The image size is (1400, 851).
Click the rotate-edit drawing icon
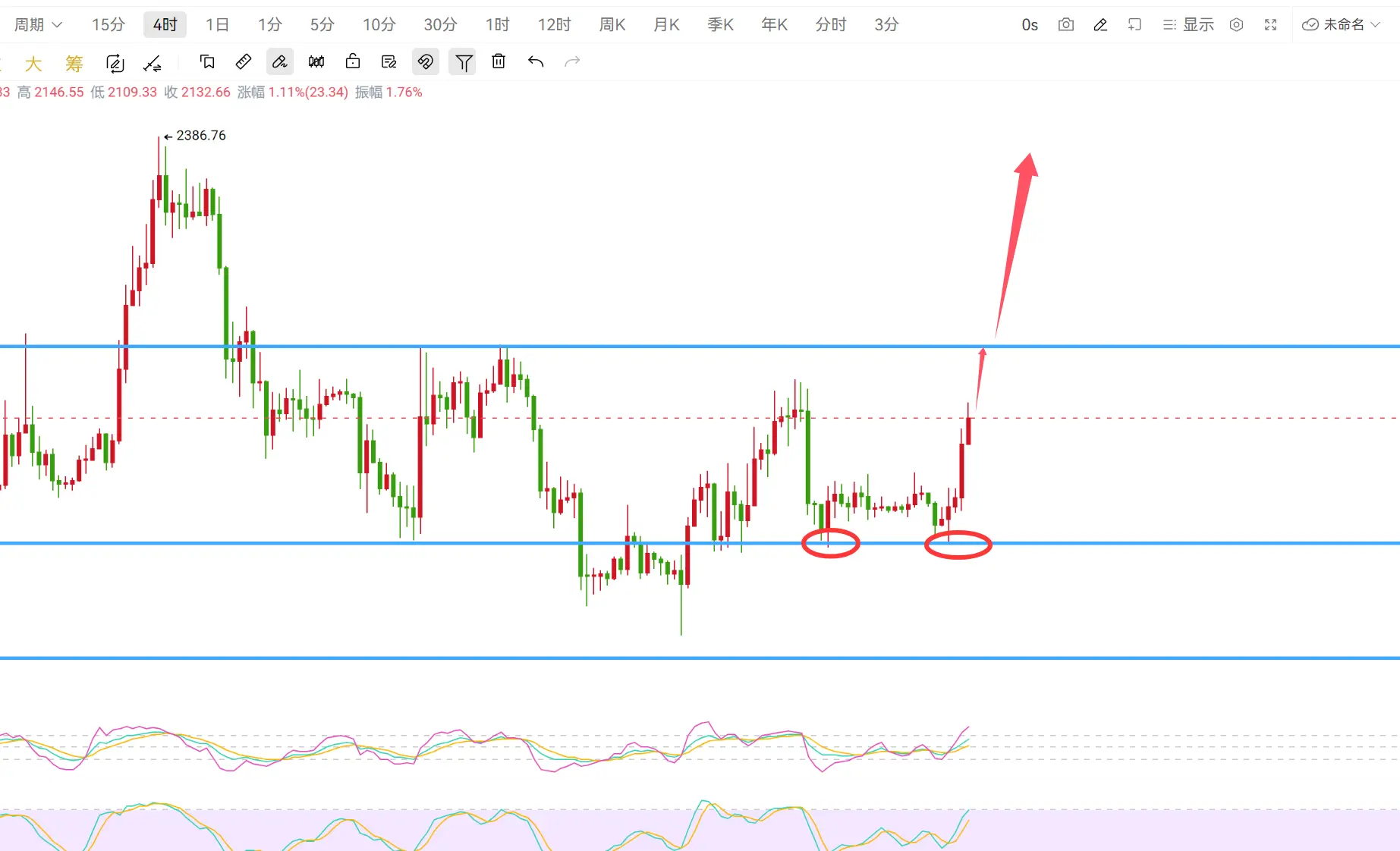115,63
